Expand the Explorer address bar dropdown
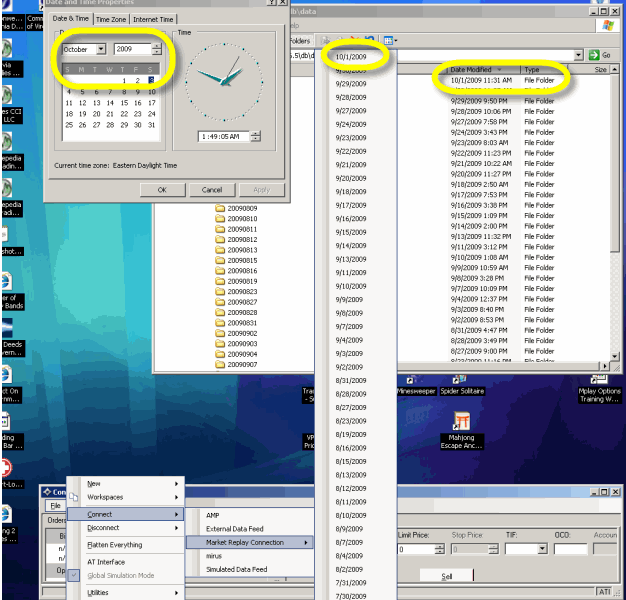Image resolution: width=626 pixels, height=600 pixels. [x=578, y=55]
